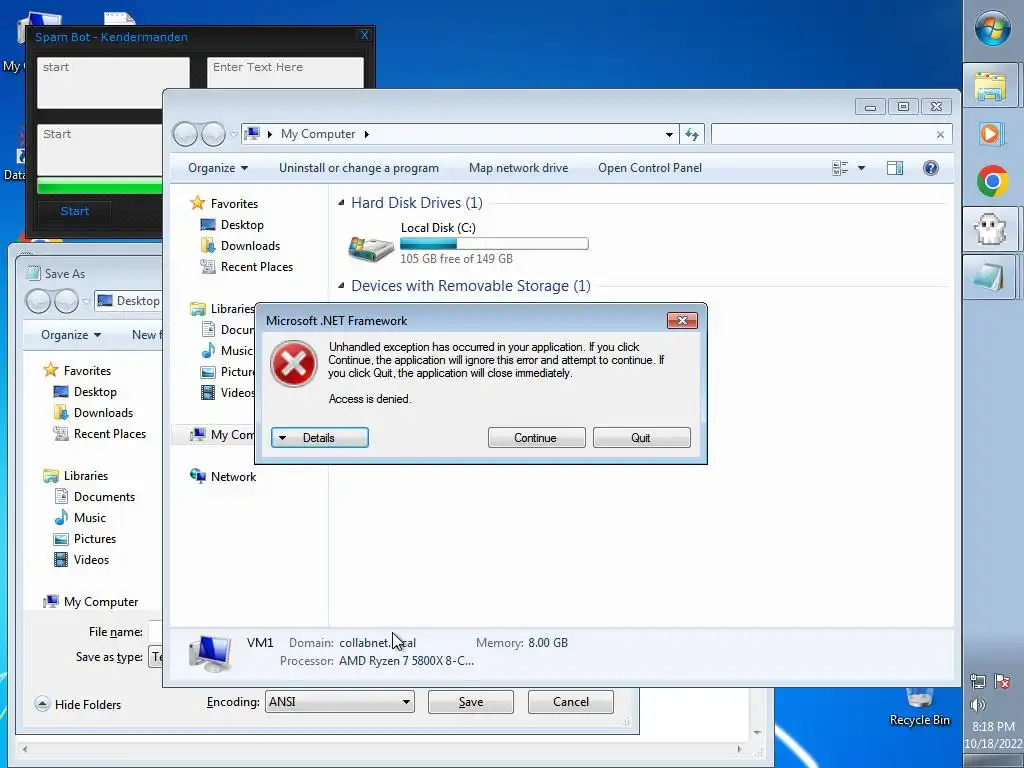Select Desktop in the Save As sidebar
This screenshot has height=768, width=1024.
95,392
